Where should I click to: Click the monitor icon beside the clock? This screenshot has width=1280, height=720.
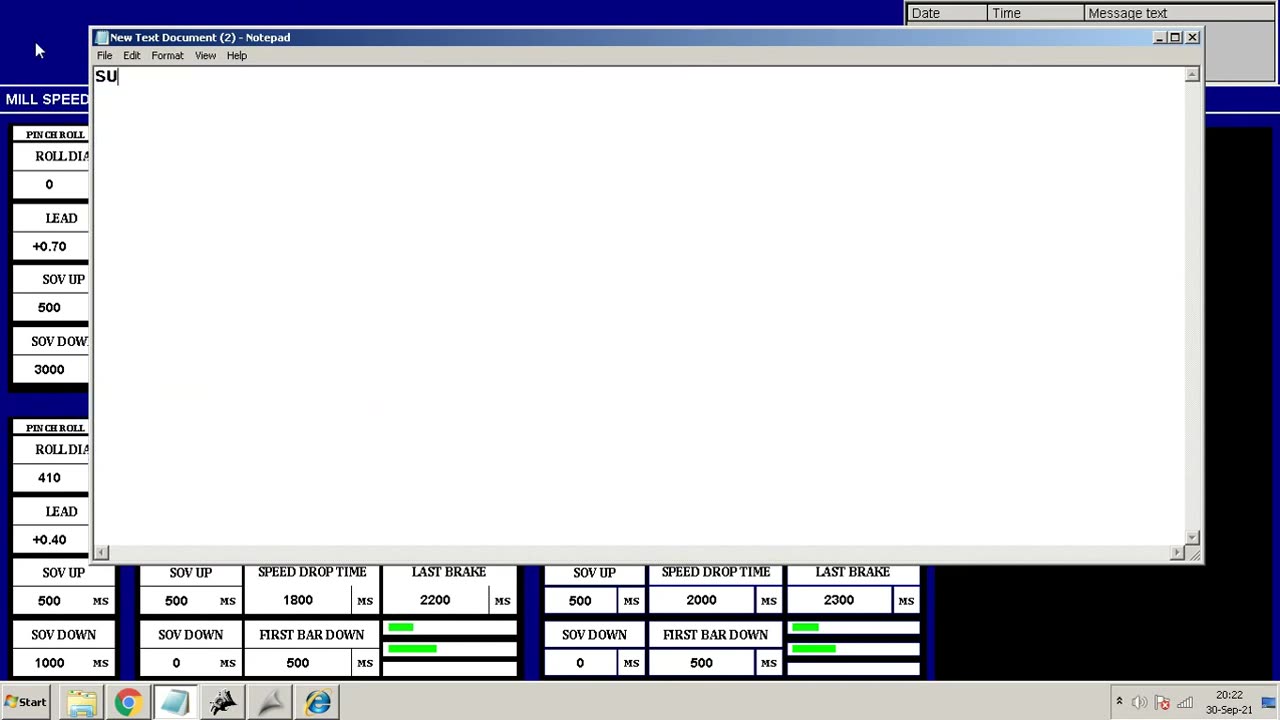[x=1268, y=702]
